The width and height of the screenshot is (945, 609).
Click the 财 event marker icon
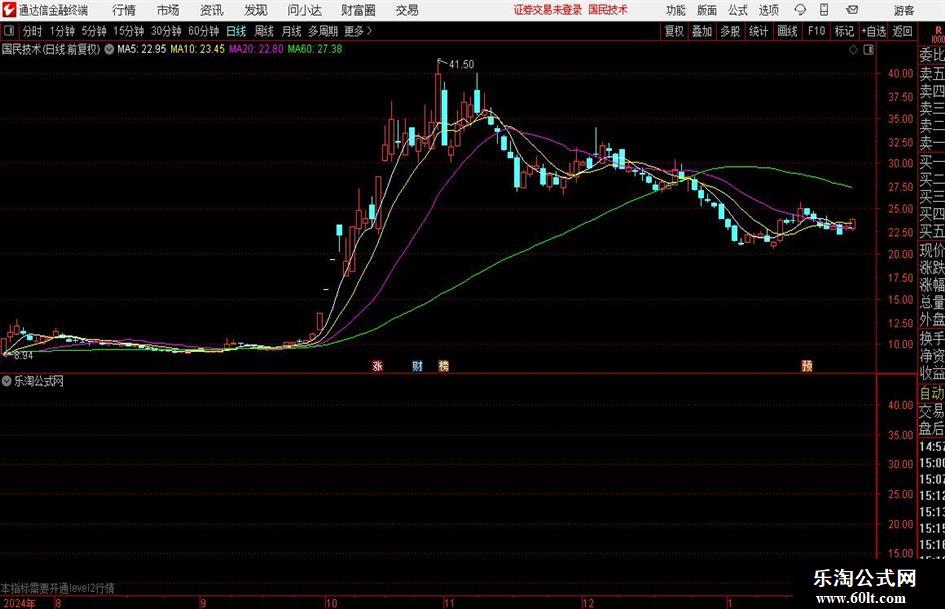coord(417,365)
